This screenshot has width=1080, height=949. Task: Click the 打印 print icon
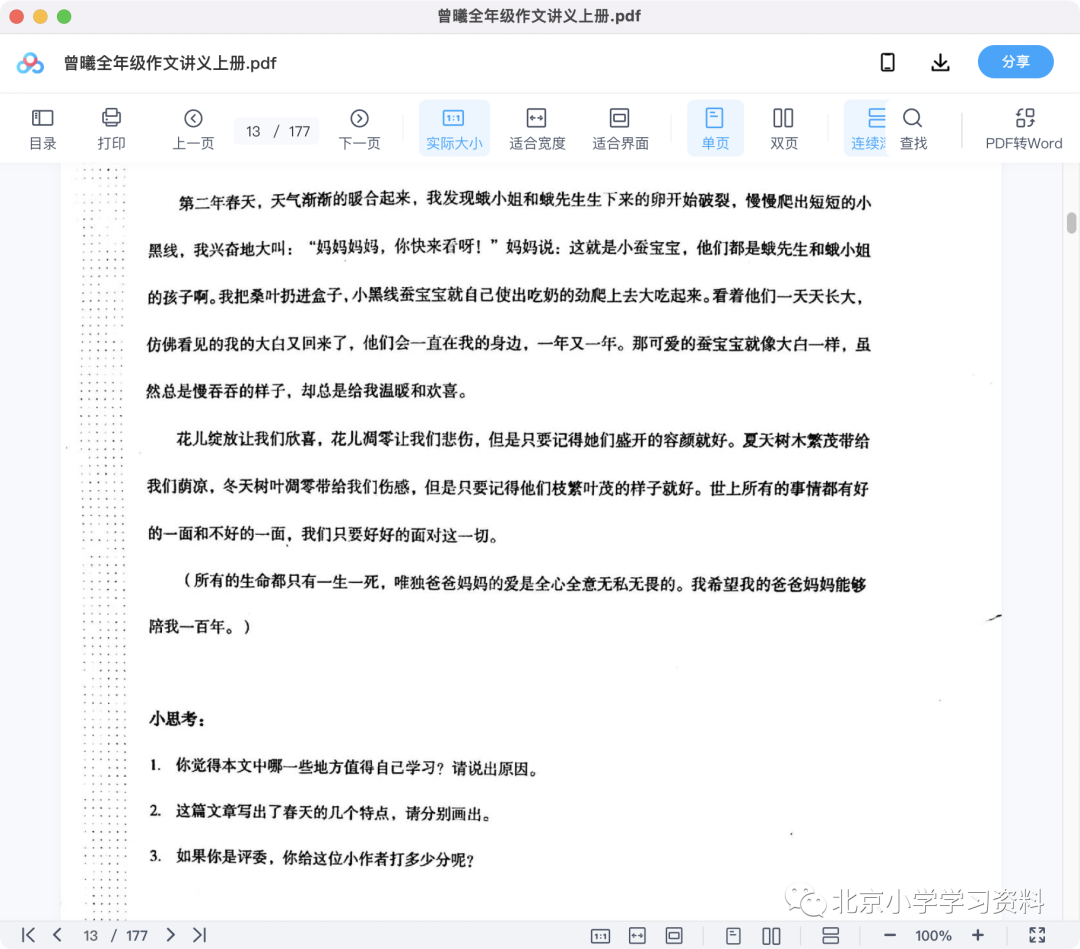(111, 128)
